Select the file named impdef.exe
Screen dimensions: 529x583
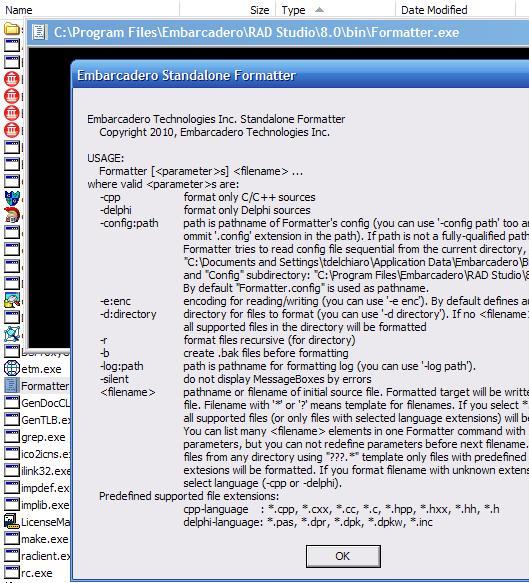[x=45, y=488]
